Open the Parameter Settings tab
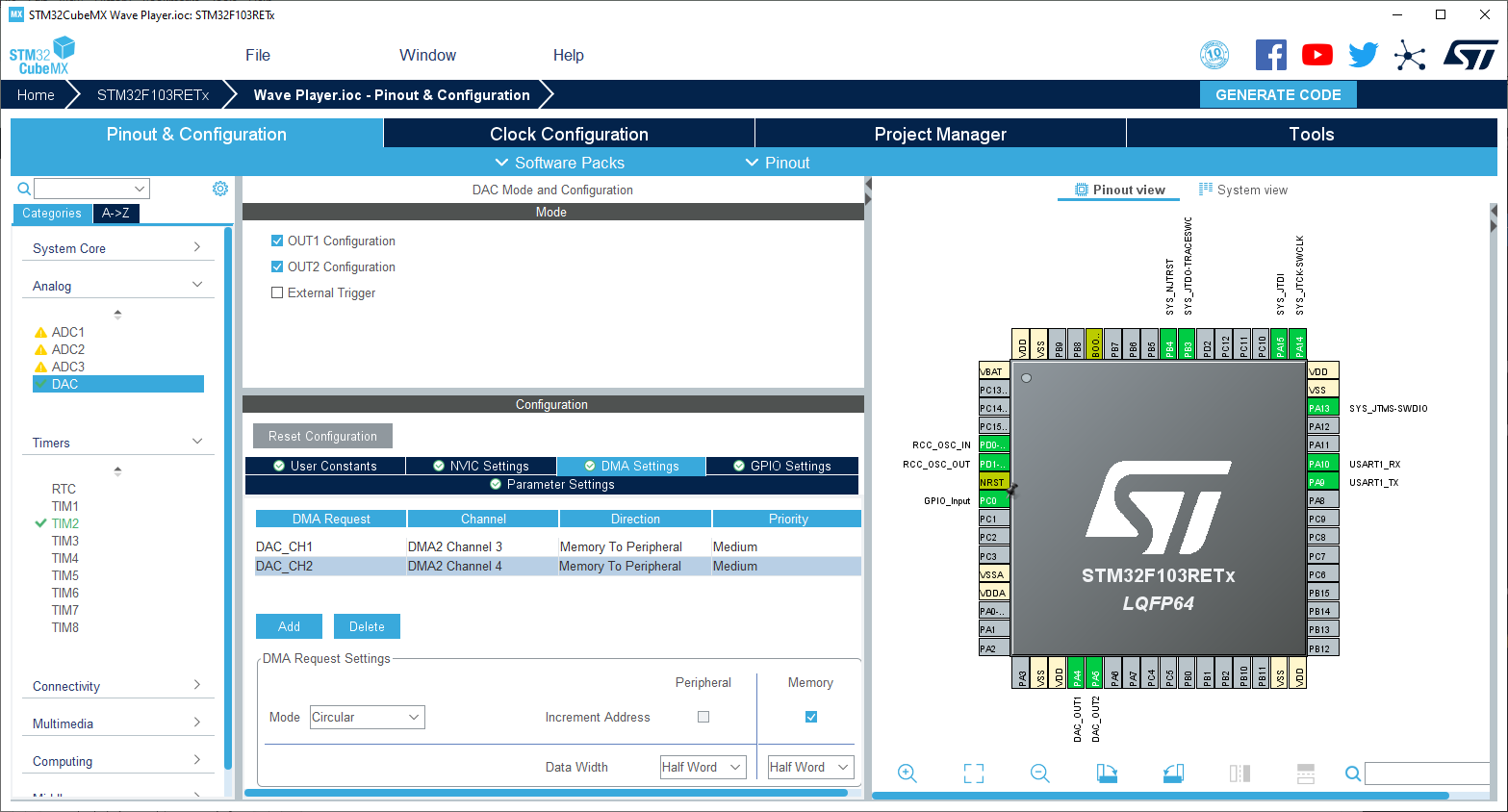The width and height of the screenshot is (1508, 812). (551, 484)
